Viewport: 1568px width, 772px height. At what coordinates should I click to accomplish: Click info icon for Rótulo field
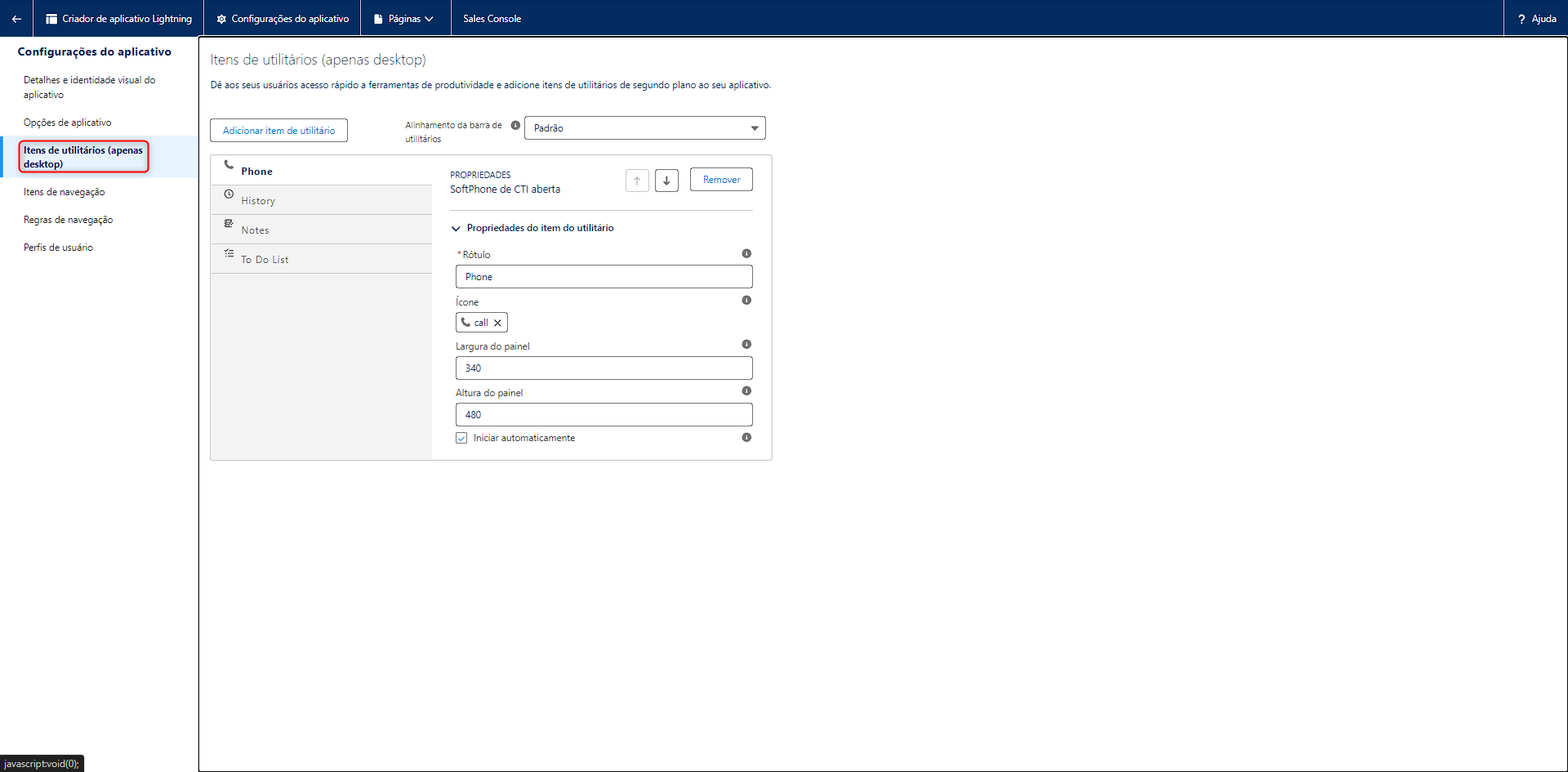pyautogui.click(x=746, y=253)
